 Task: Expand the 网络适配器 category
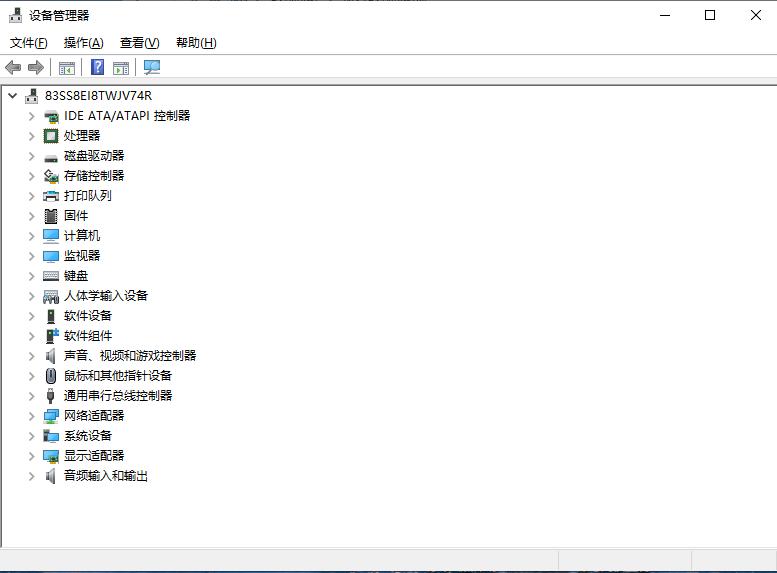tap(31, 416)
